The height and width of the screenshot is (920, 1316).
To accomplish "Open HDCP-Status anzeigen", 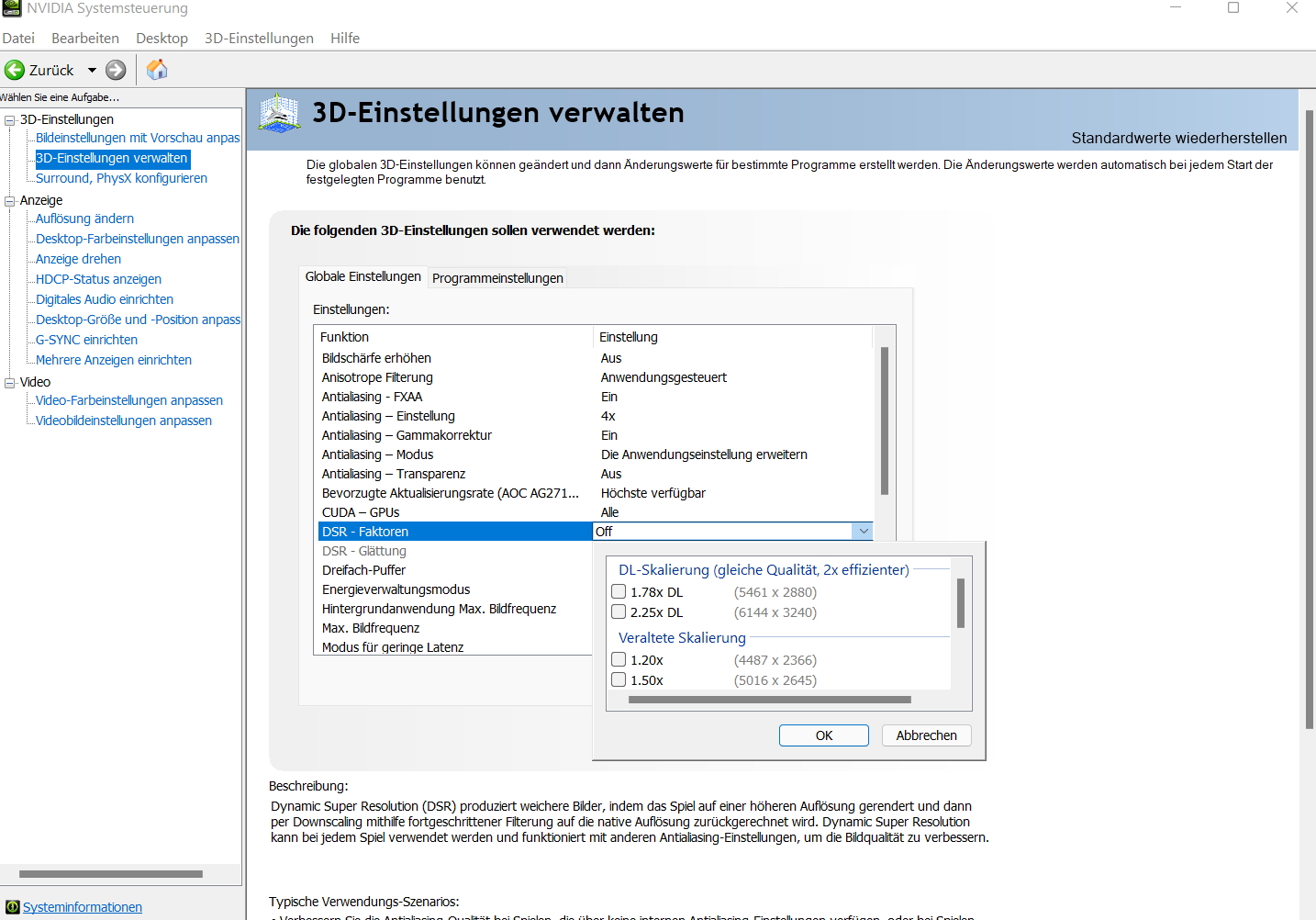I will point(98,279).
